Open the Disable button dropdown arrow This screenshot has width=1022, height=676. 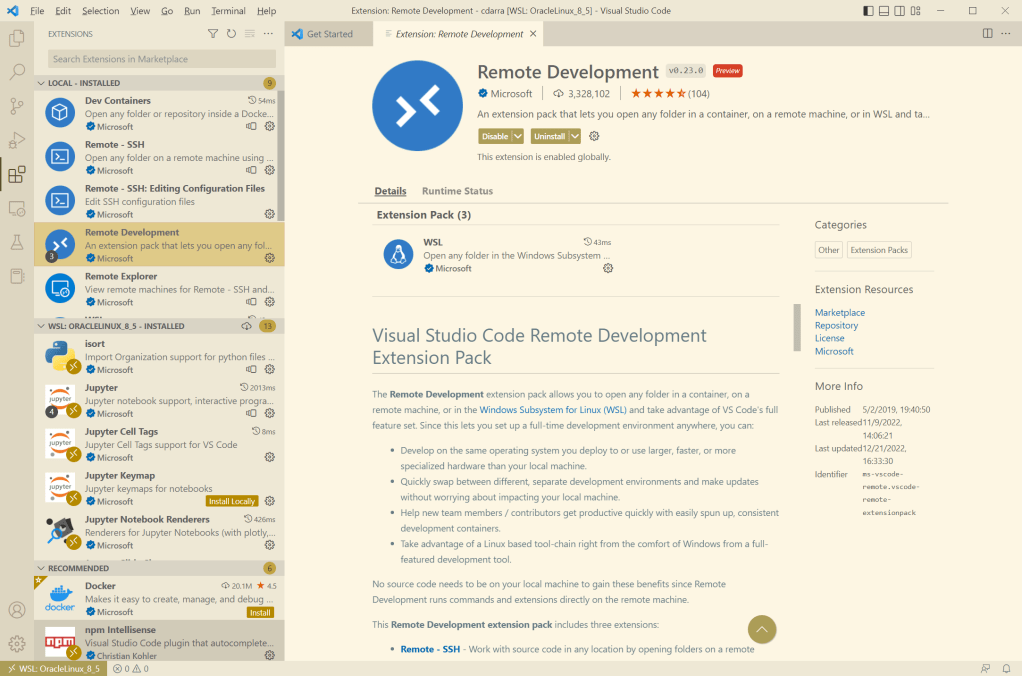coord(518,136)
